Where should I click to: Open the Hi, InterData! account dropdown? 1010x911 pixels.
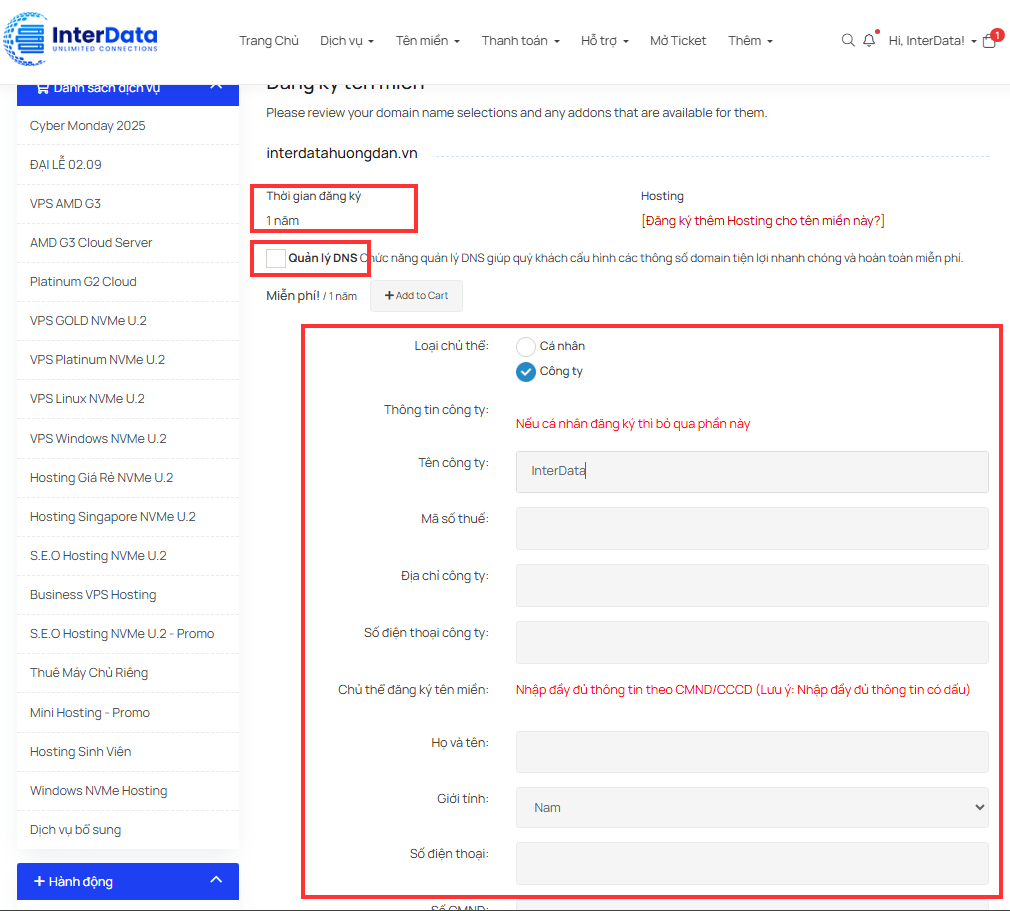coord(932,41)
